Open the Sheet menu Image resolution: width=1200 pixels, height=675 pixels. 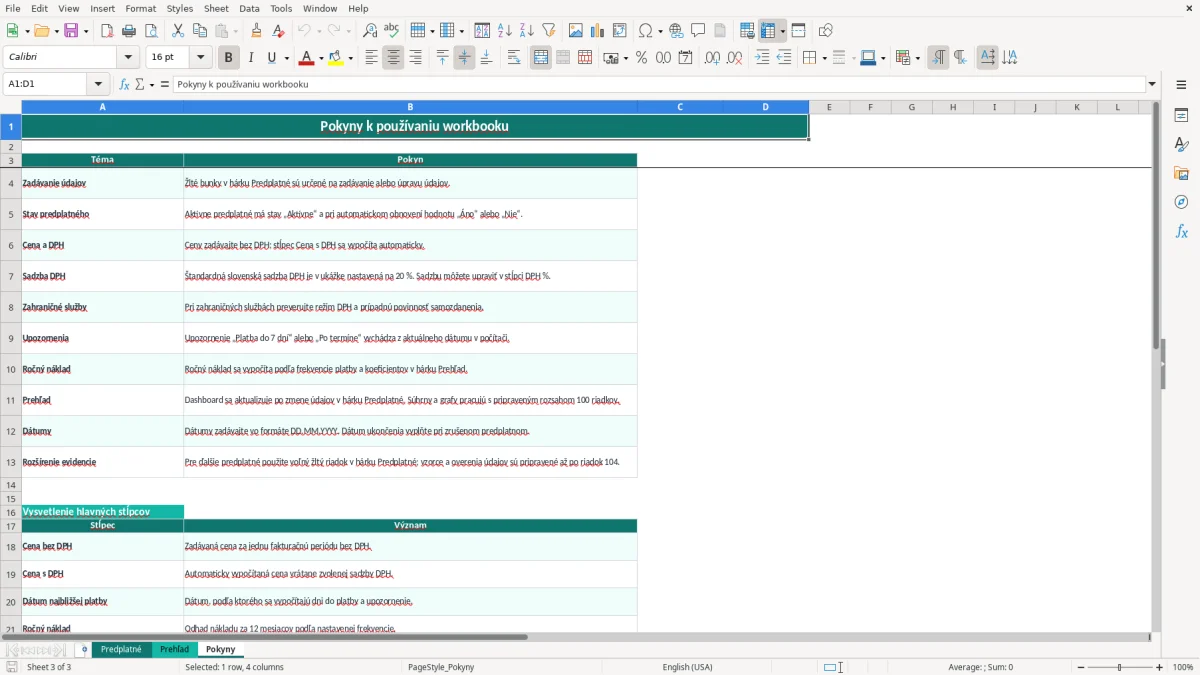tap(216, 8)
